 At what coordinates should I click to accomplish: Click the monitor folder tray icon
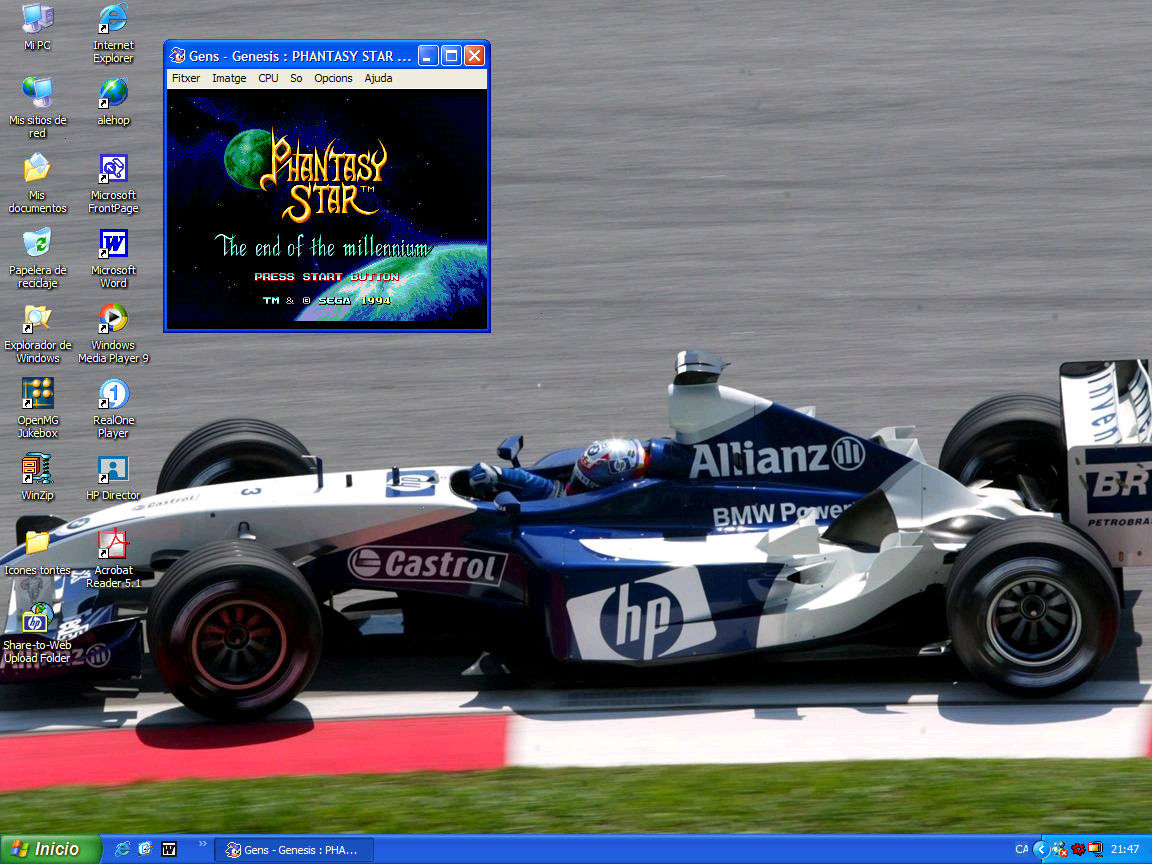tap(1095, 849)
